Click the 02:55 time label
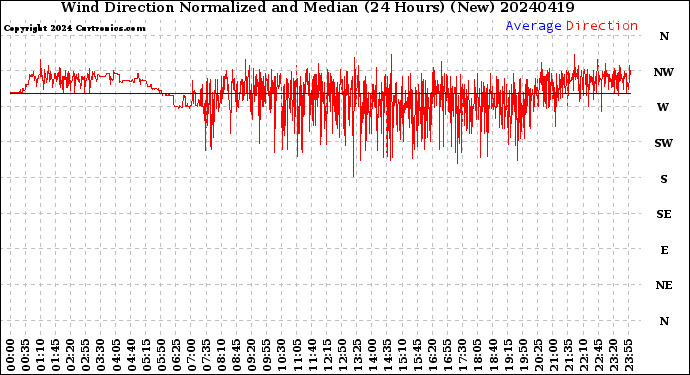The image size is (690, 375). [86, 355]
